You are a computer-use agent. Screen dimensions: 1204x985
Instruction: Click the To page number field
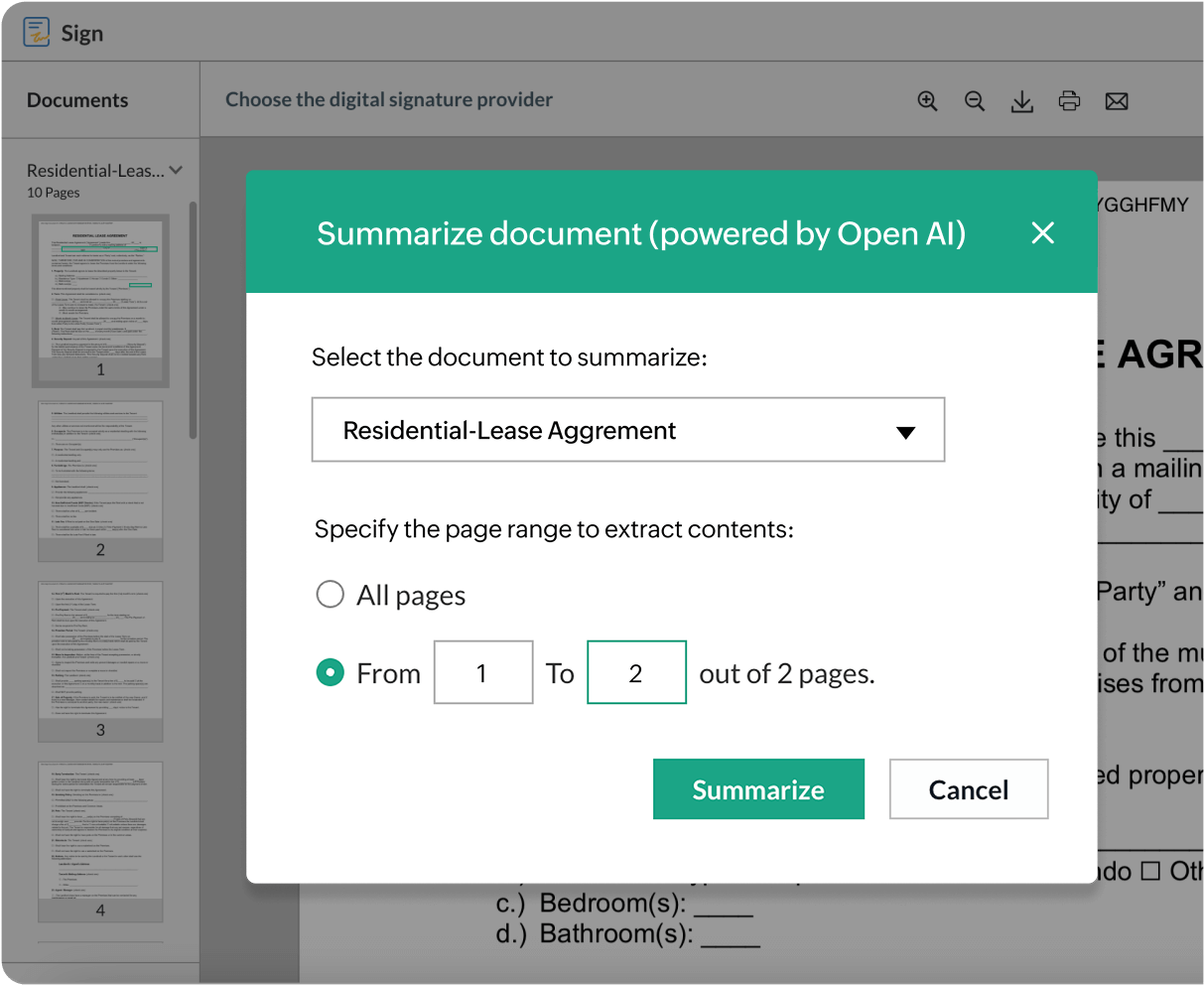pos(636,672)
